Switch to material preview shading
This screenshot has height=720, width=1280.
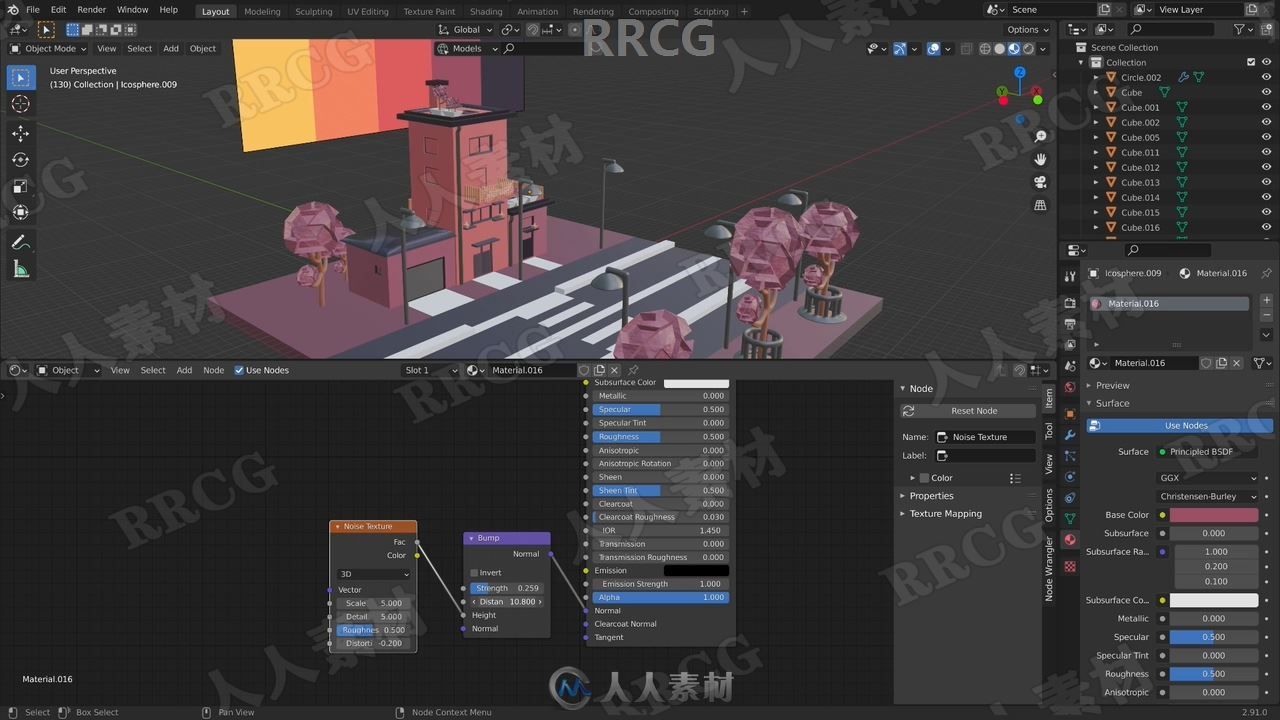[1014, 48]
